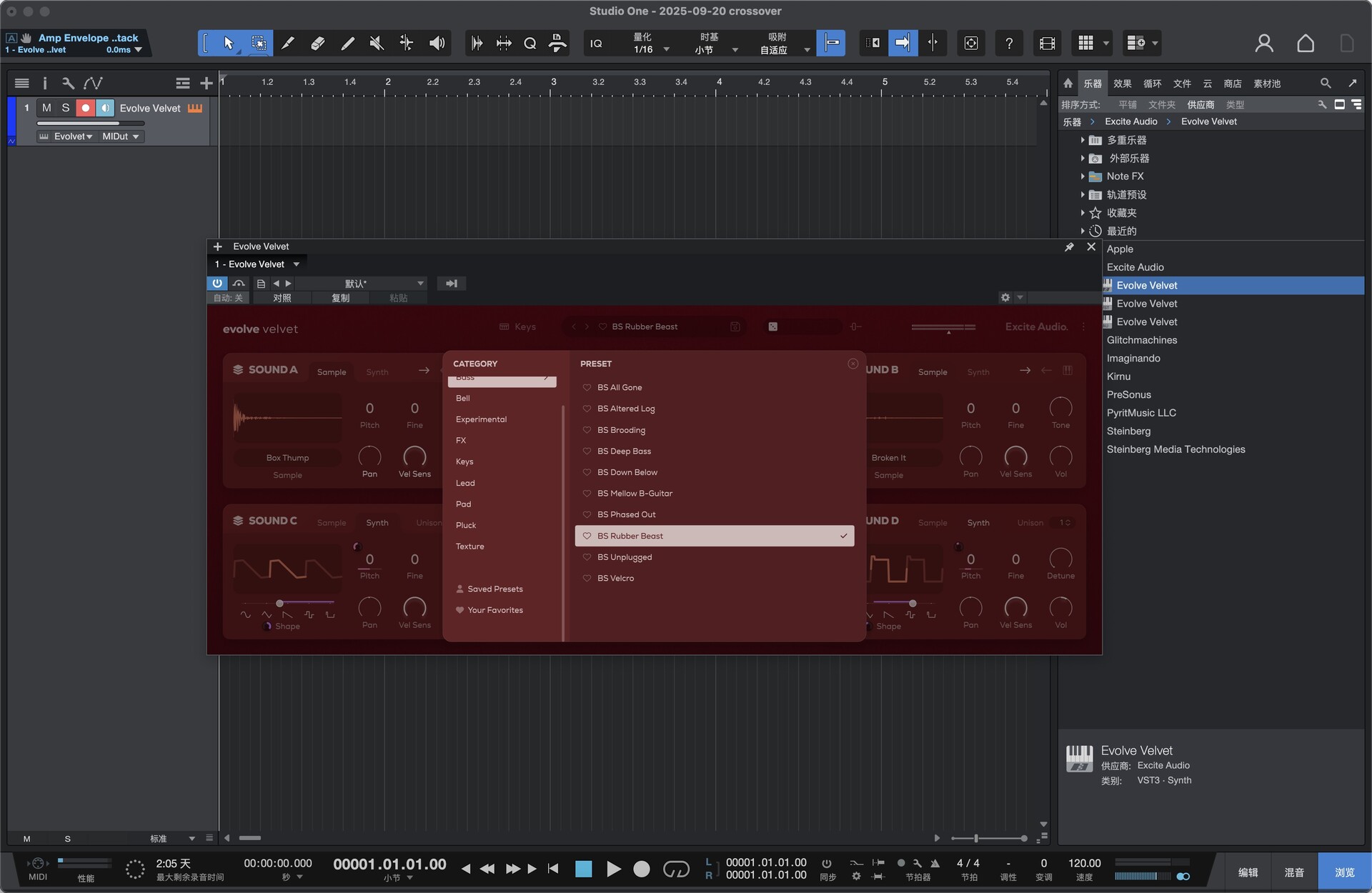The width and height of the screenshot is (1372, 893).
Task: Expand the Note FX folder
Action: 1083,176
